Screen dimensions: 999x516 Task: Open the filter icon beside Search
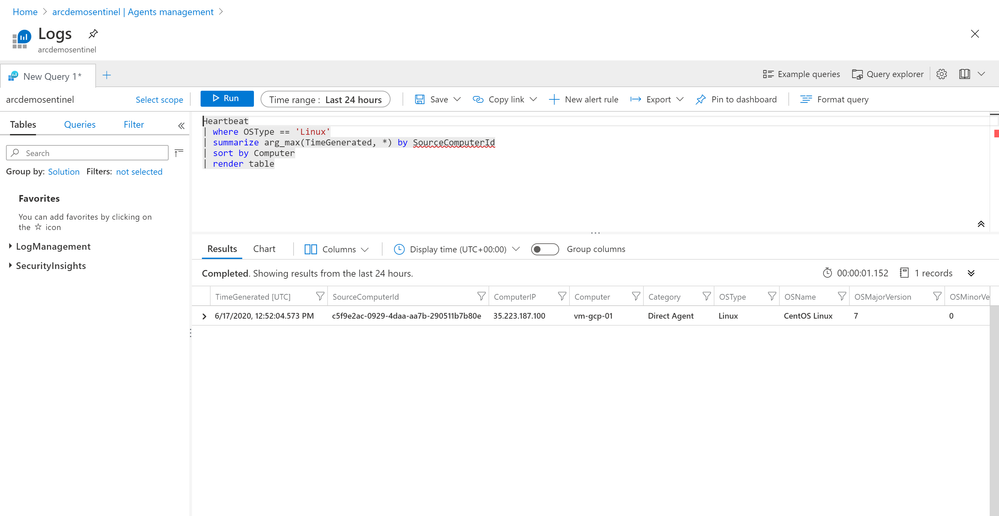[x=178, y=152]
